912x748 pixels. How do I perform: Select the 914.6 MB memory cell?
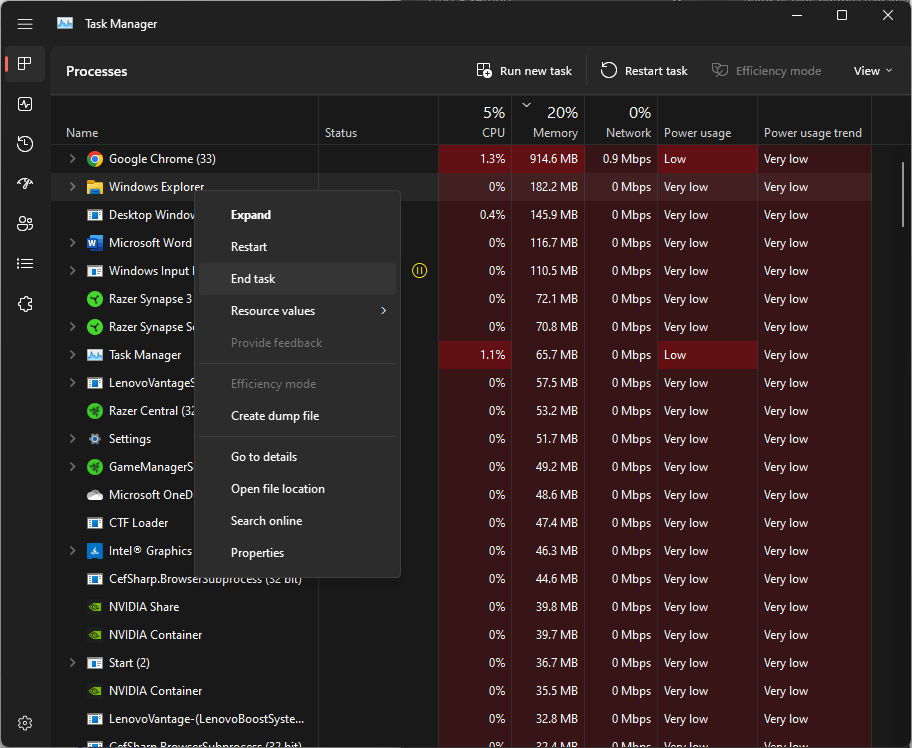(548, 159)
